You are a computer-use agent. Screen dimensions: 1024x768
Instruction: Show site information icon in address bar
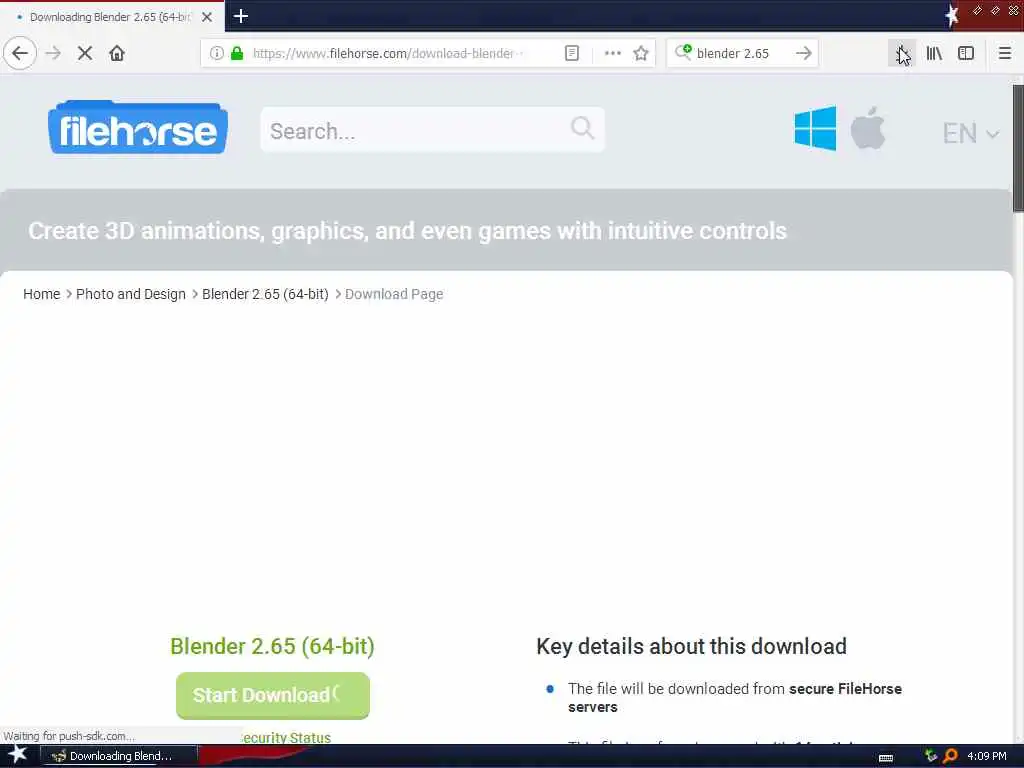[217, 53]
